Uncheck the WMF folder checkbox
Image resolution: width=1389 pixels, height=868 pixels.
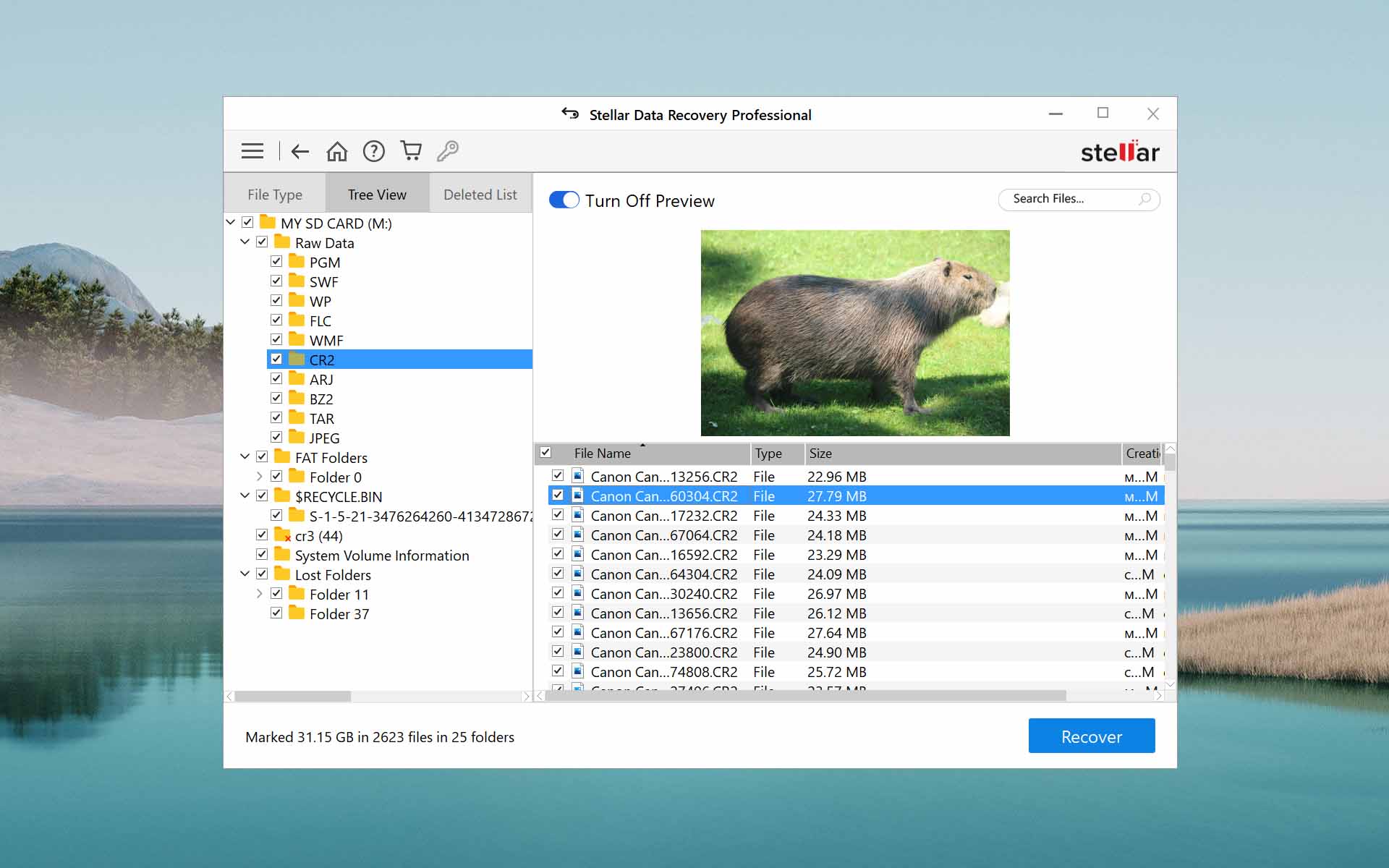coord(276,339)
